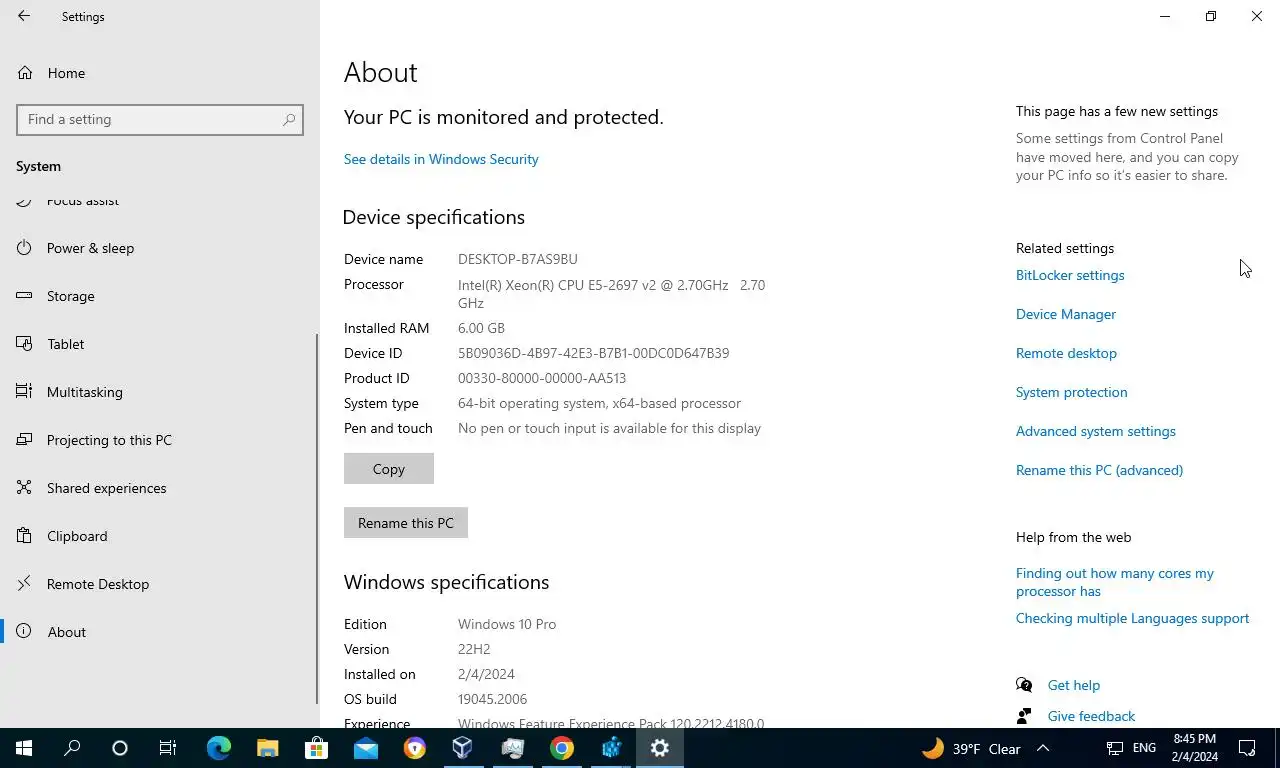Select the About info icon in sidebar
This screenshot has width=1280, height=768.
[25, 632]
